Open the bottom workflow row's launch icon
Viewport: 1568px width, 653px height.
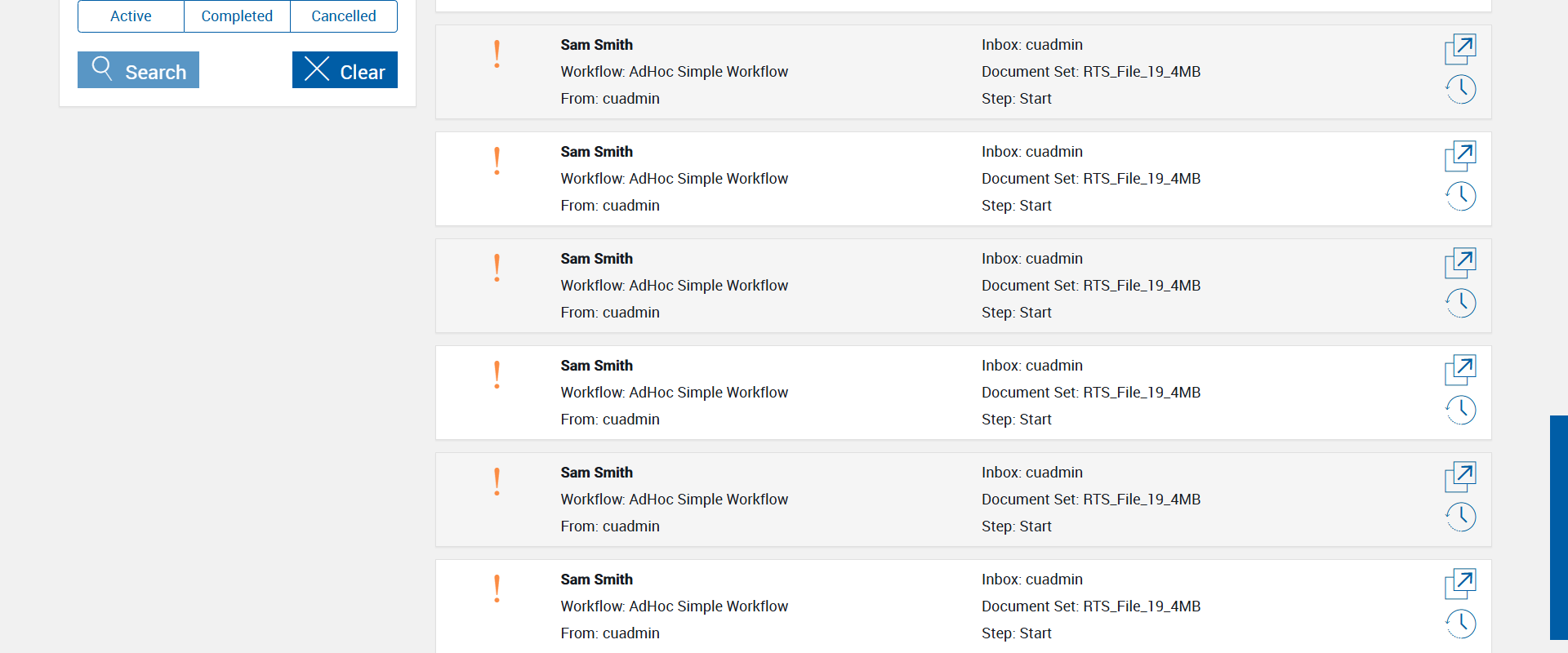1460,584
